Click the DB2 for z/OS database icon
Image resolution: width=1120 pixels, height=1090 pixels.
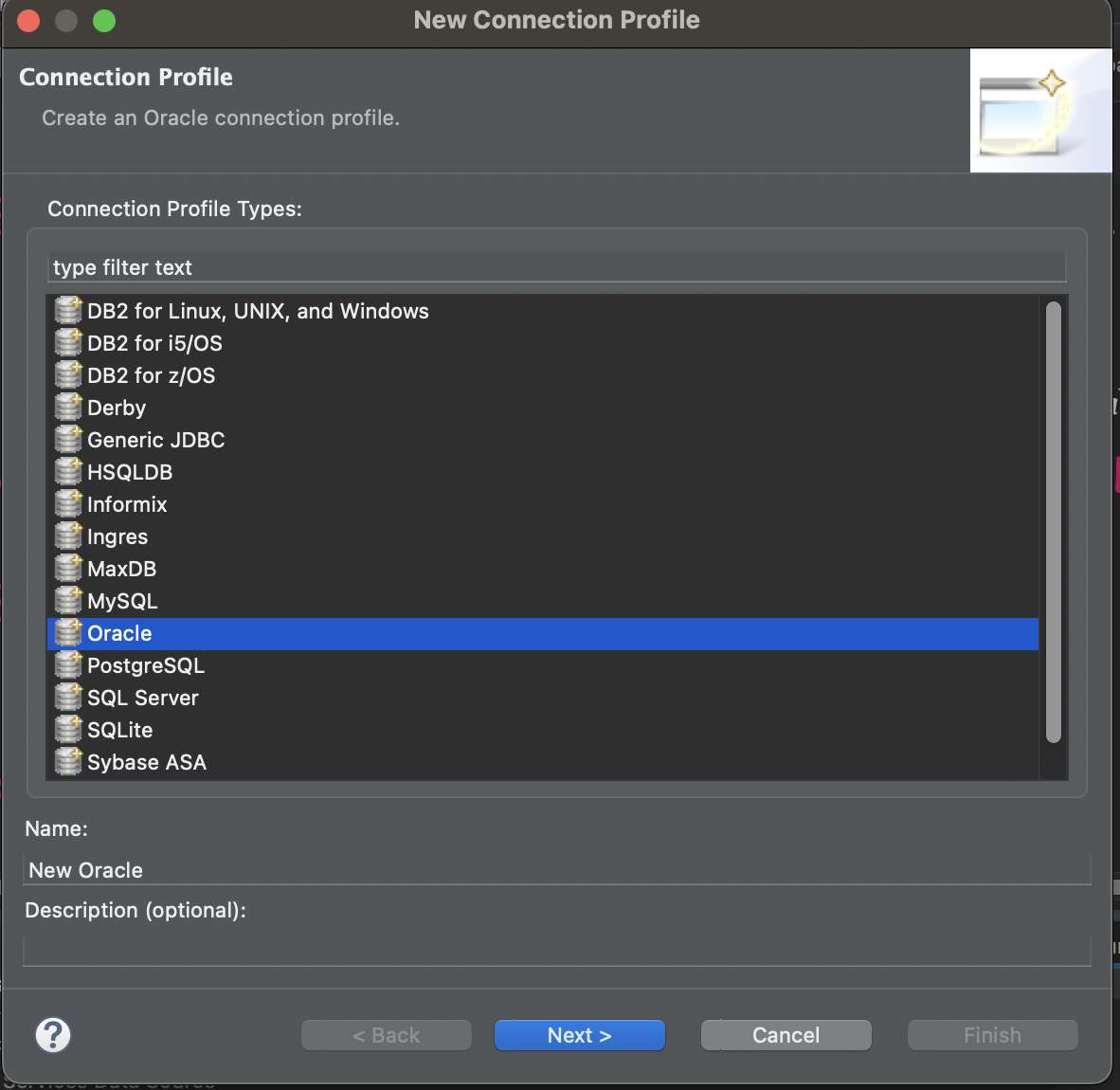(68, 375)
